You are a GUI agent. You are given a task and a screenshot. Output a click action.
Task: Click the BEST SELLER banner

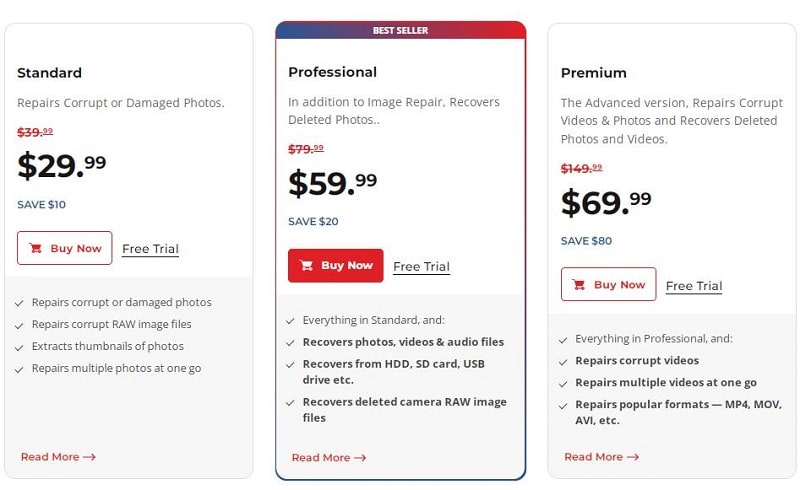point(401,30)
